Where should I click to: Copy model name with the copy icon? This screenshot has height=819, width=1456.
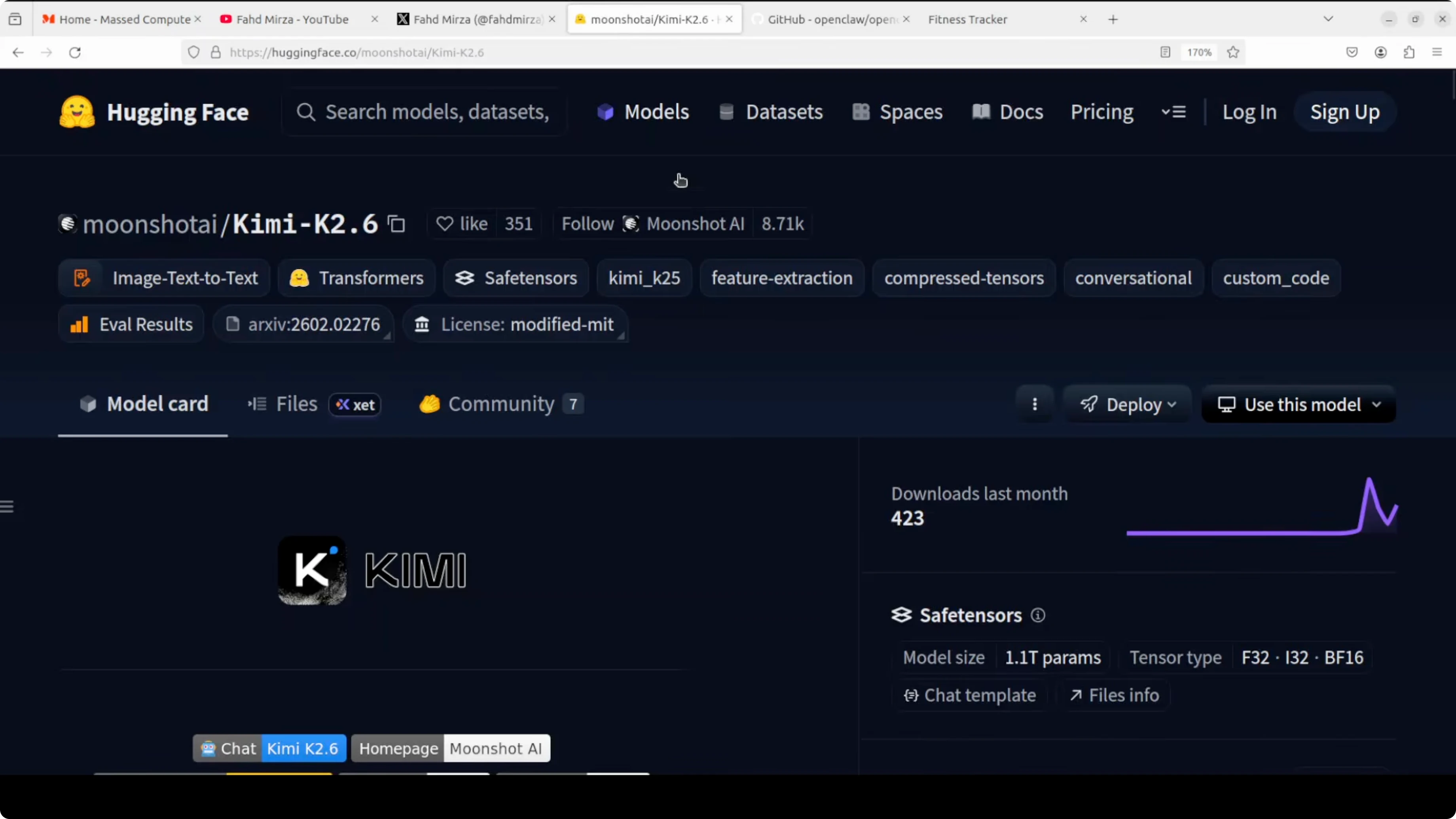coord(396,224)
